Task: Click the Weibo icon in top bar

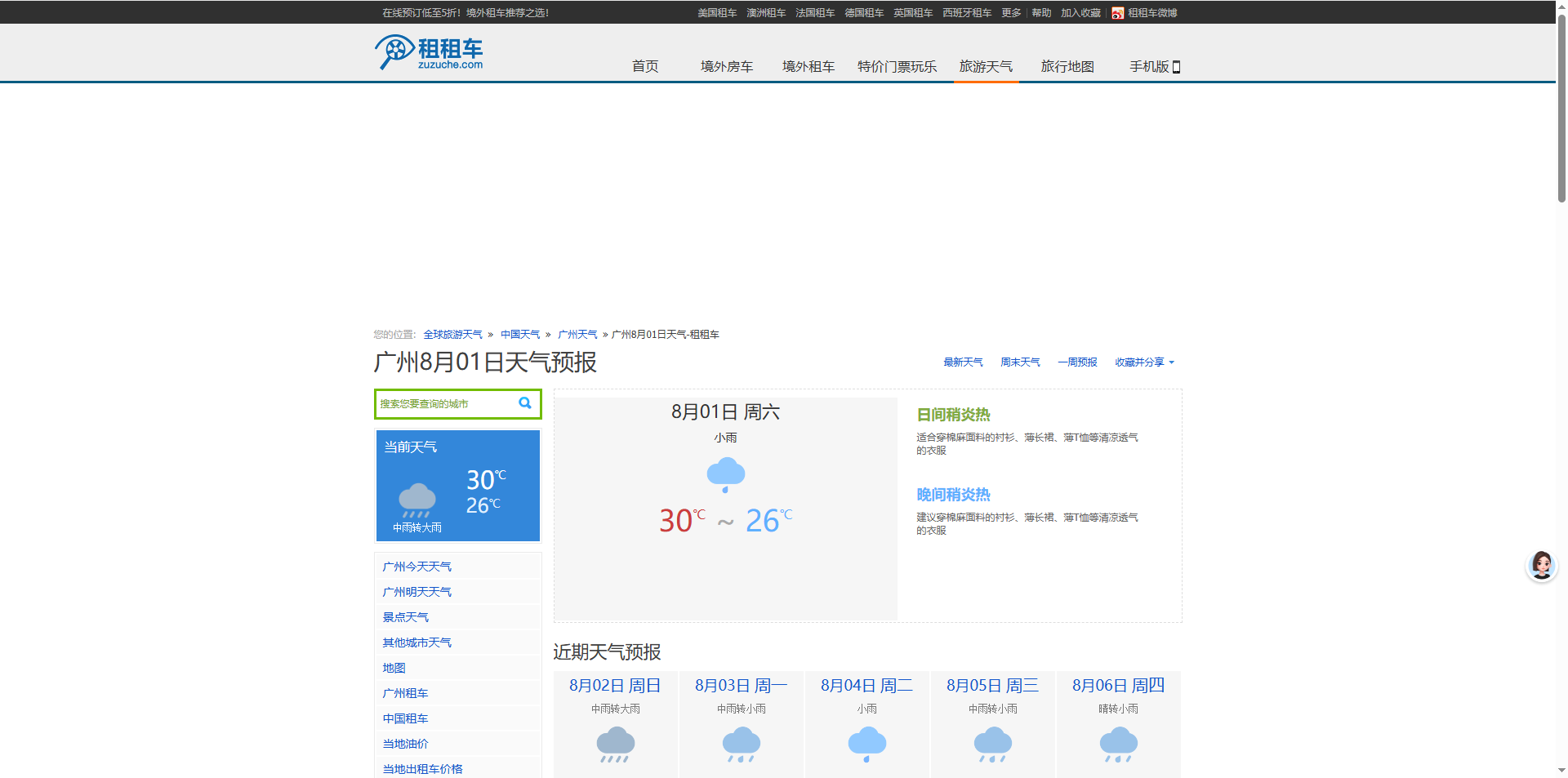Action: pos(1117,13)
